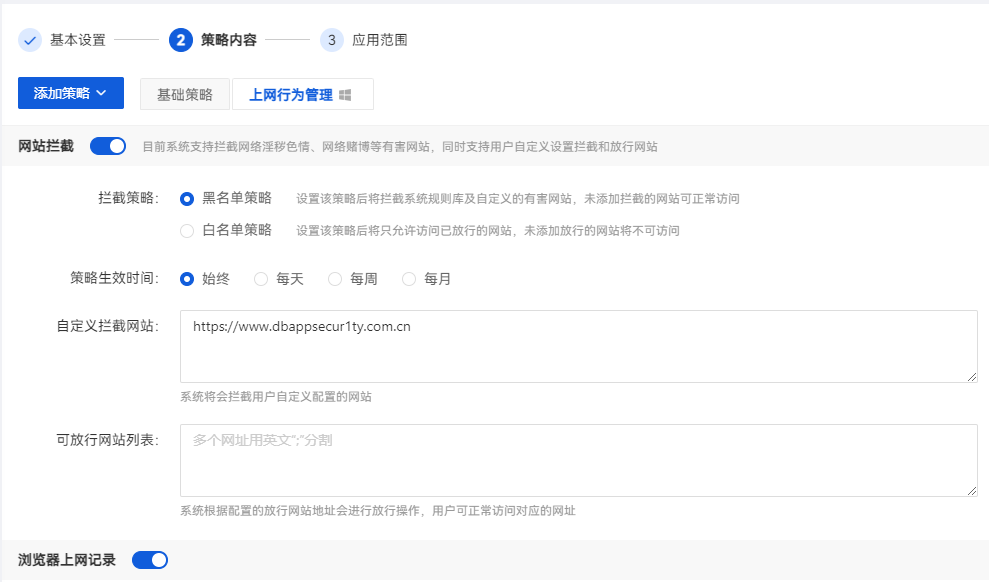Click the Windows logo in 上网行为管理 tab
The height and width of the screenshot is (582, 989).
345,95
